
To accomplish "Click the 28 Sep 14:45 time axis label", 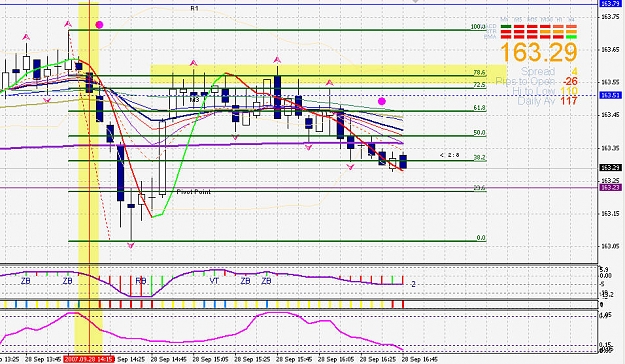I will pyautogui.click(x=168, y=359).
